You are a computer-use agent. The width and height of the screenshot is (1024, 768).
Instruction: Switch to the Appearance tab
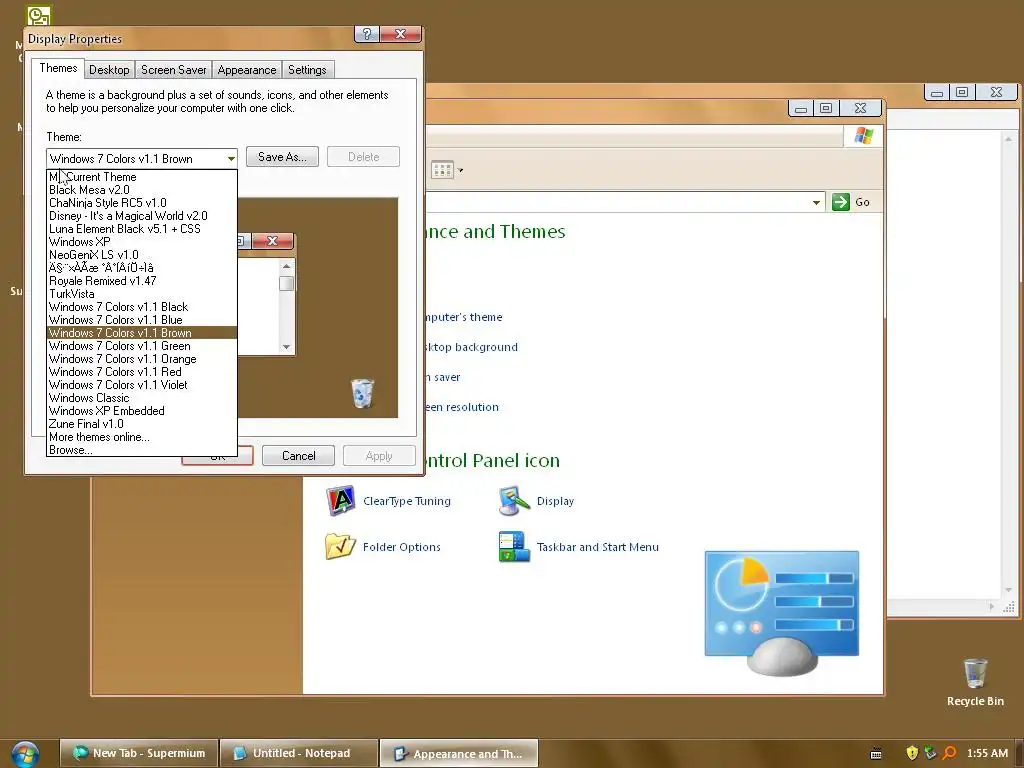(247, 70)
